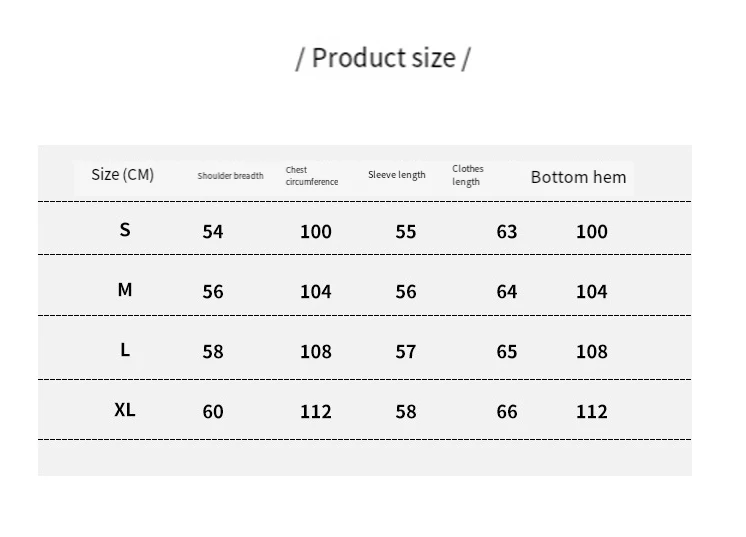This screenshot has height=537, width=746.
Task: Select sleeve length value 57 for L
Action: [405, 352]
